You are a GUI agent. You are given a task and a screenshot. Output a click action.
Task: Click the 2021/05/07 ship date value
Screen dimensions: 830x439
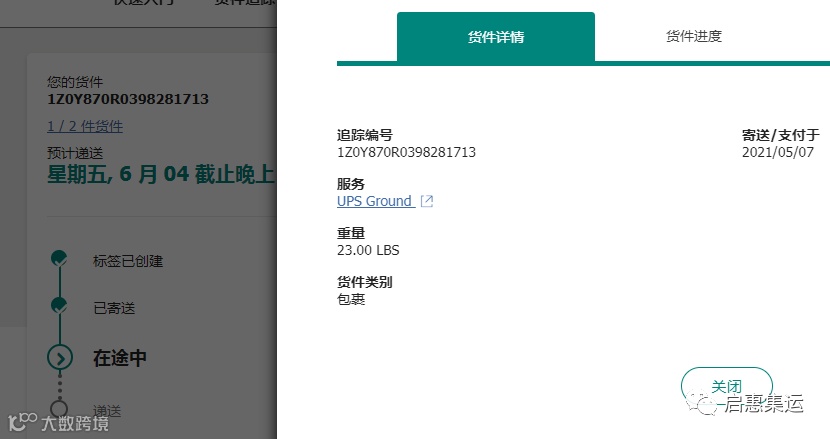point(778,153)
